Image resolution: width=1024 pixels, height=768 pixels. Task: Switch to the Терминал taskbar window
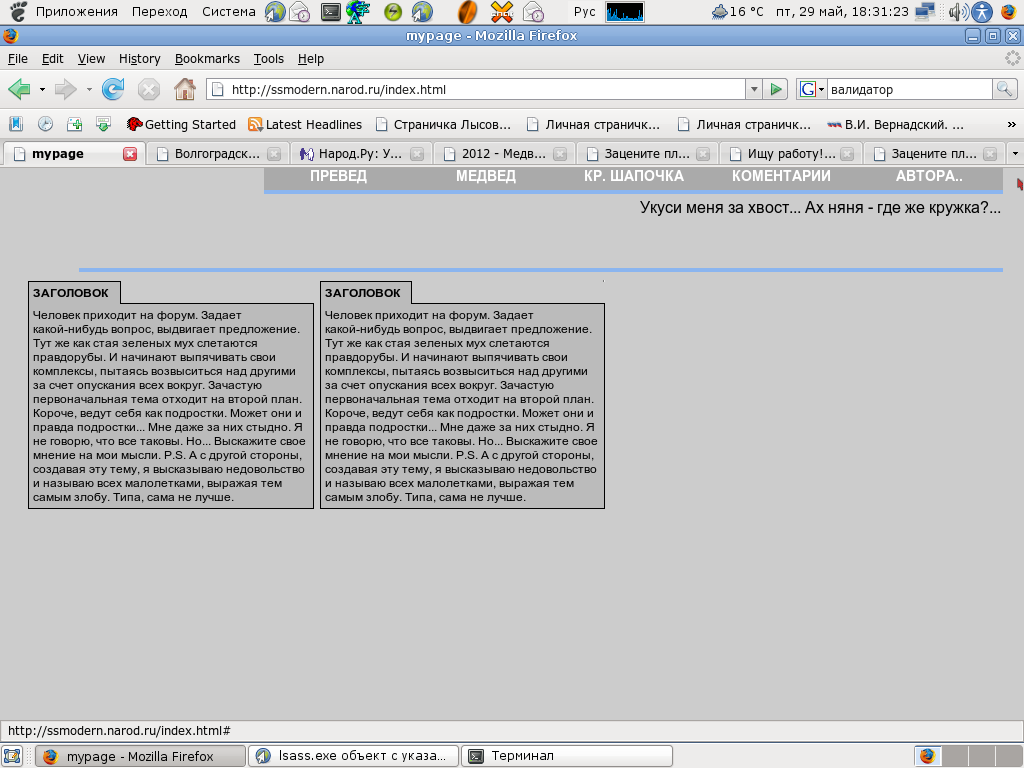[568, 756]
